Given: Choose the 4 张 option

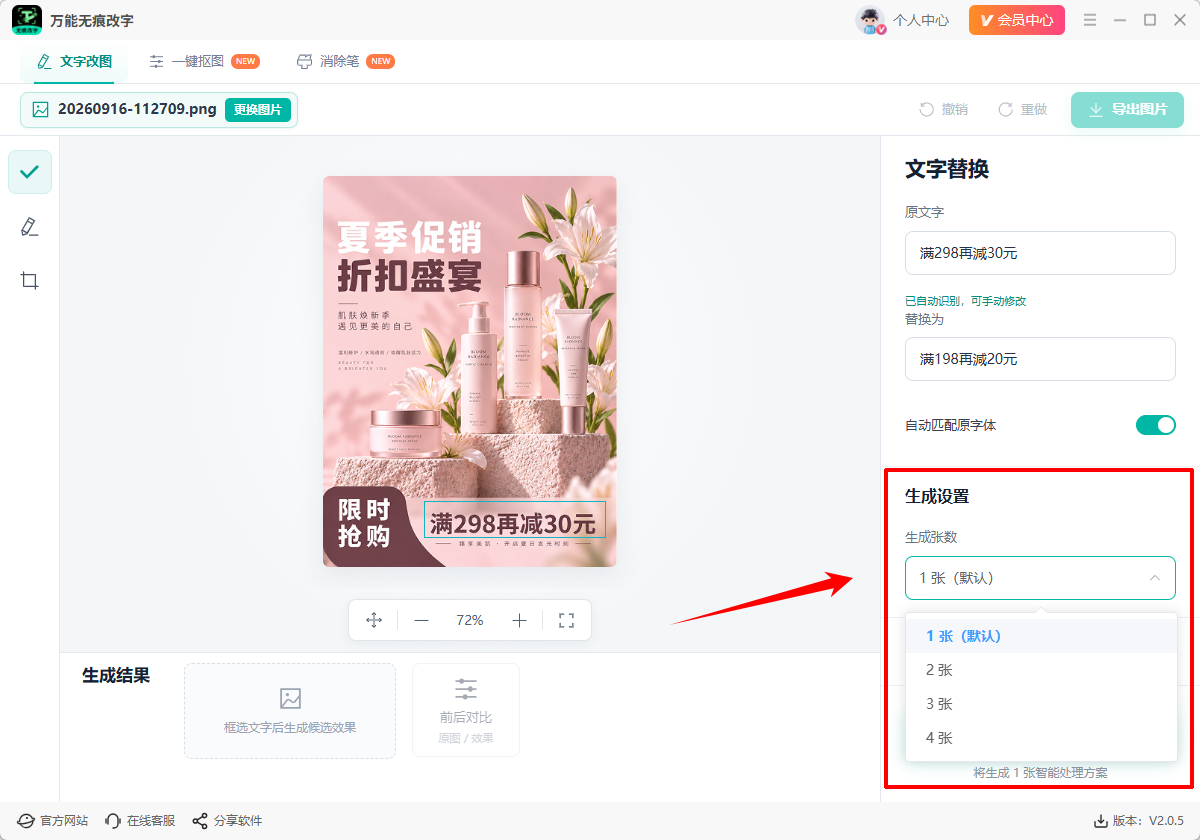Looking at the screenshot, I should 1040,738.
